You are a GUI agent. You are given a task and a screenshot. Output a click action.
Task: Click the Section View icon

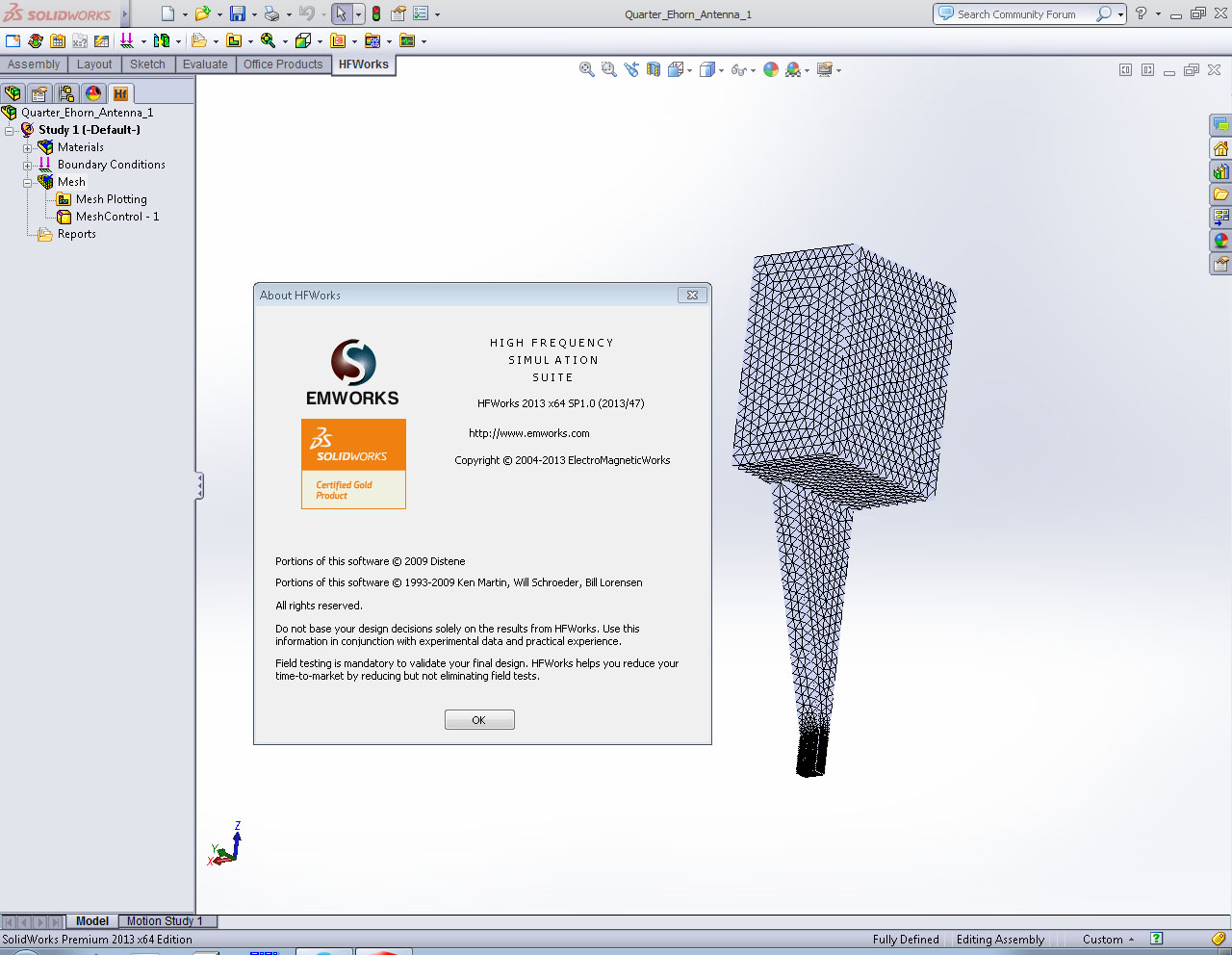tap(654, 69)
